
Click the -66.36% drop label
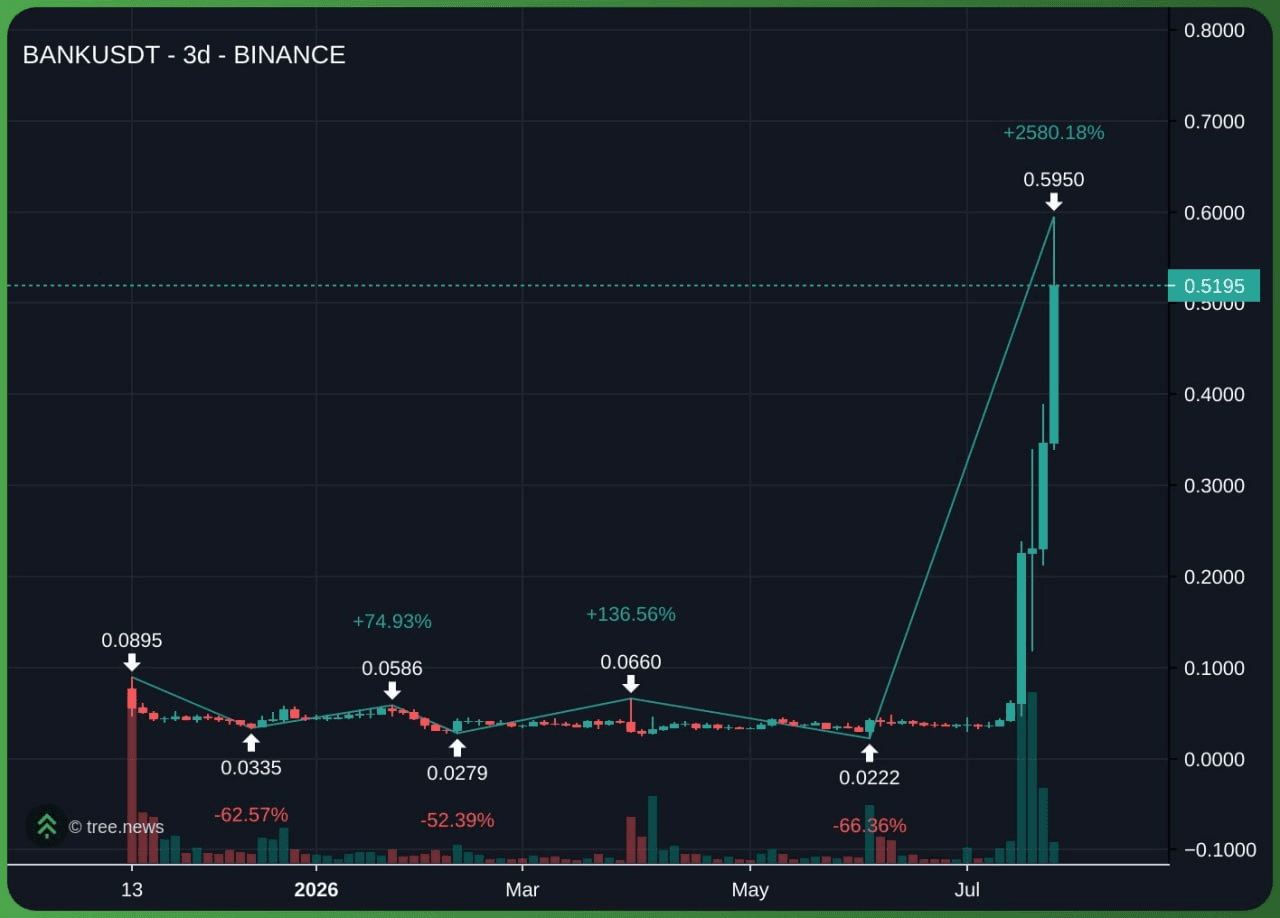(869, 825)
